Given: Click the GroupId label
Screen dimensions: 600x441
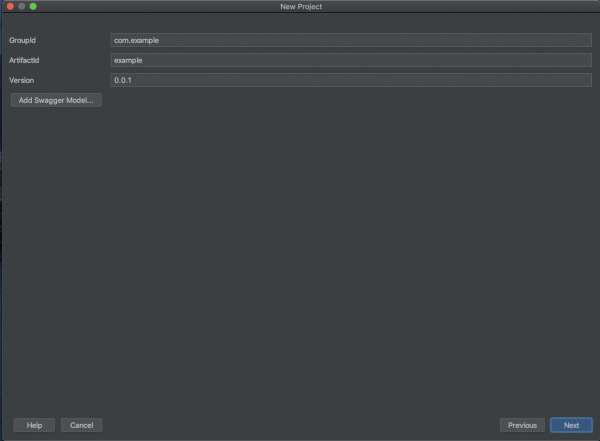Looking at the screenshot, I should click(22, 40).
